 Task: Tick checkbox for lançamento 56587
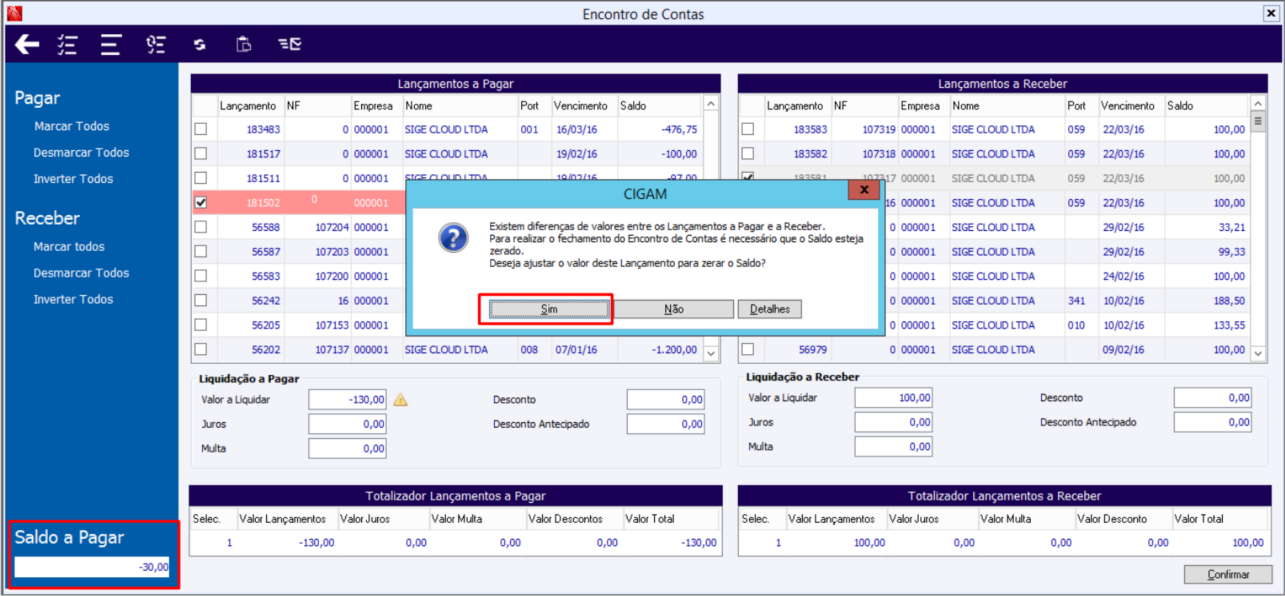click(x=201, y=251)
